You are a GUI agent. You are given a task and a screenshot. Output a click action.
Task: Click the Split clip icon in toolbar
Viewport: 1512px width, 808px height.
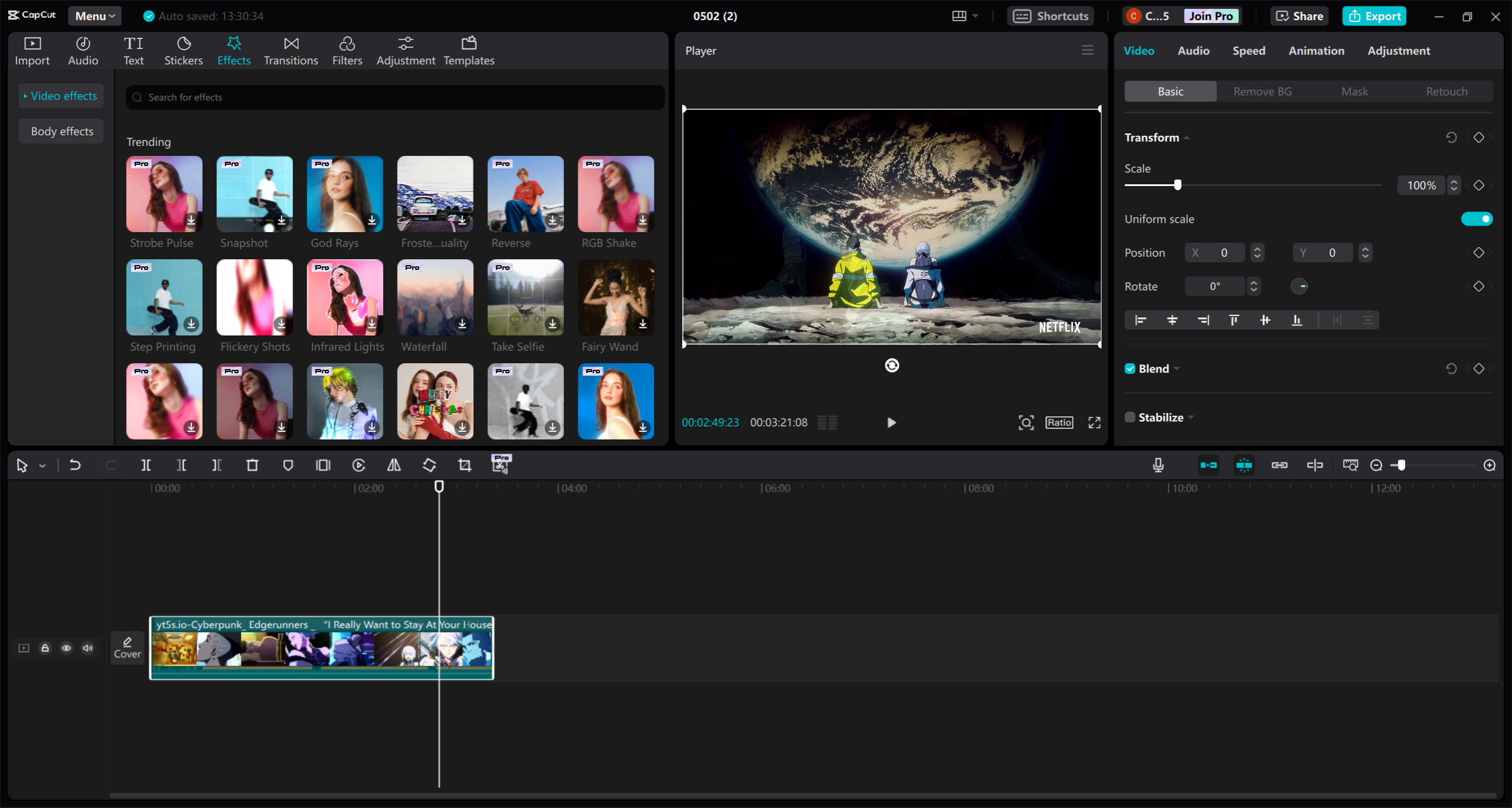(147, 464)
